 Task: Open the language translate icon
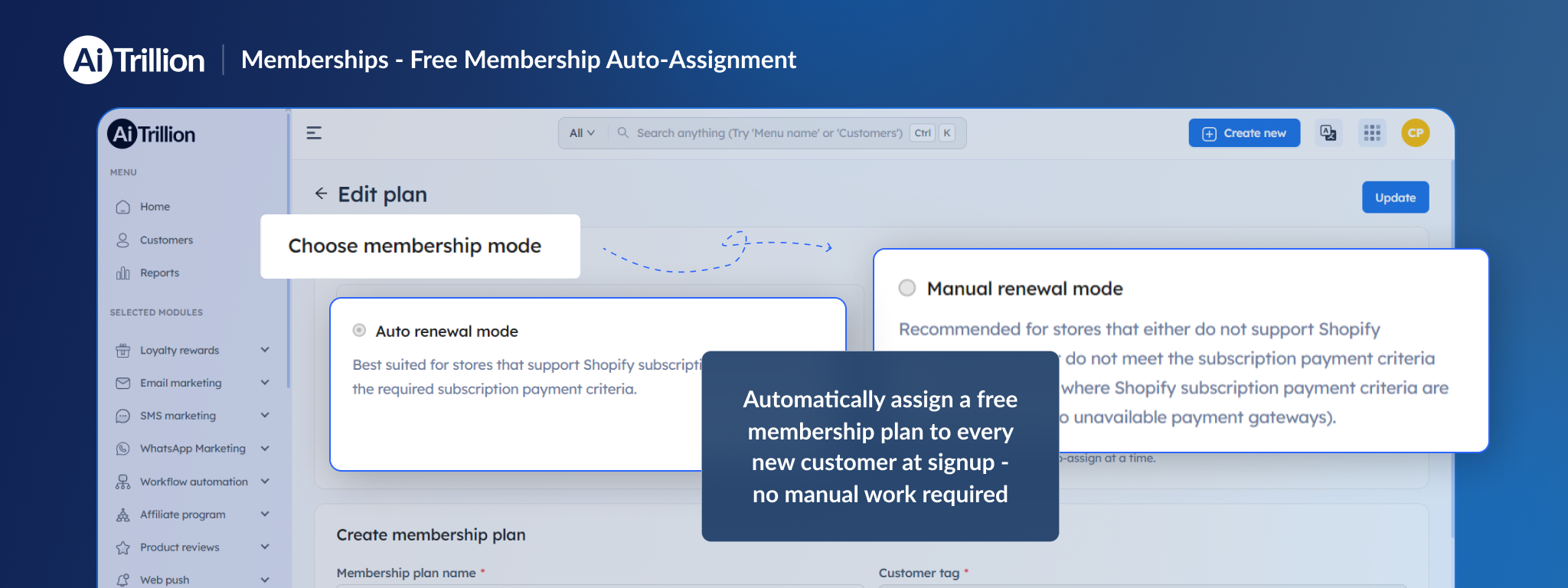(x=1328, y=133)
